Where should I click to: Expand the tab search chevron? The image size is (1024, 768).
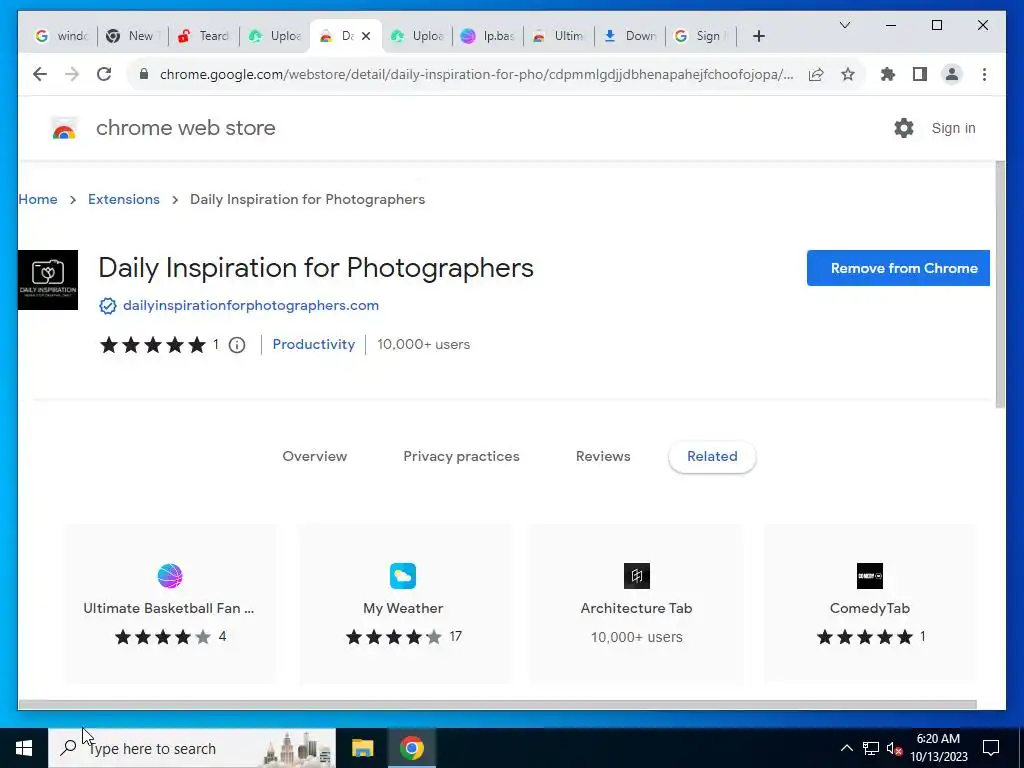click(844, 25)
